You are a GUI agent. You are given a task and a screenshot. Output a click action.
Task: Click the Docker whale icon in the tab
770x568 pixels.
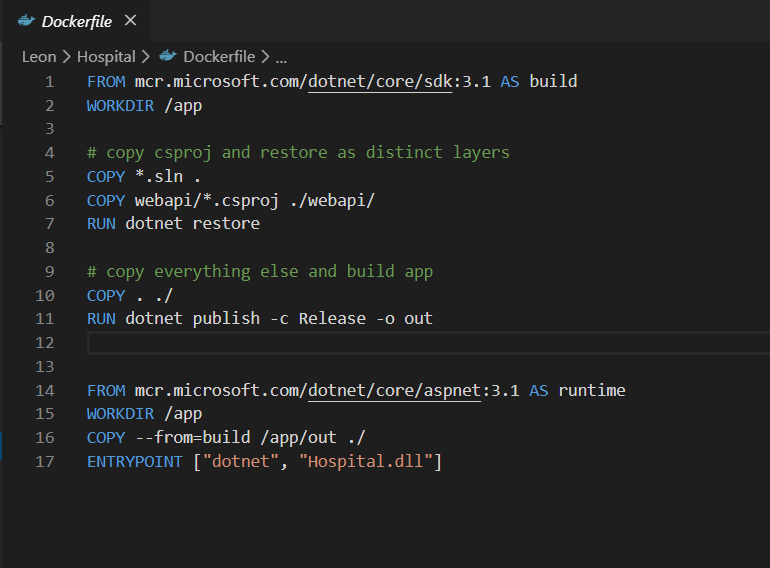click(x=26, y=21)
